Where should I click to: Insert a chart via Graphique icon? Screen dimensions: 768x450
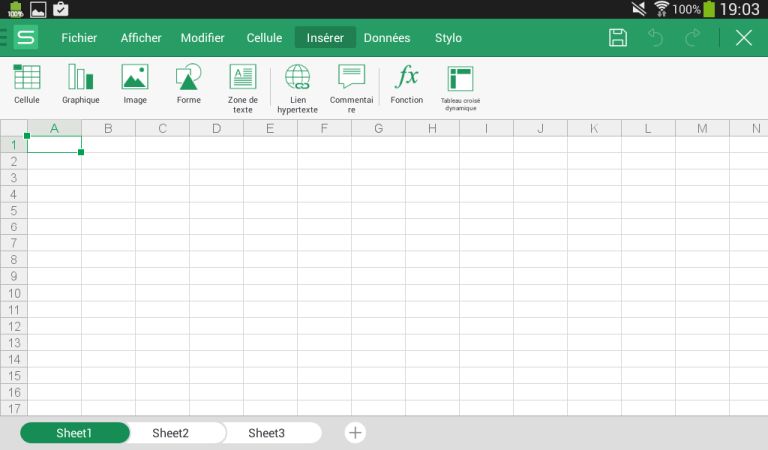point(81,84)
